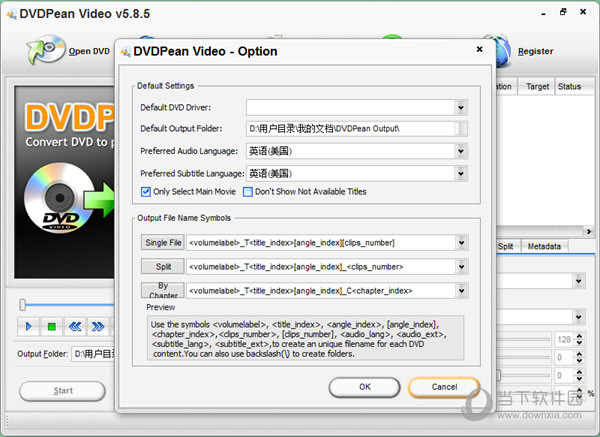Screen dimensions: 600x437
Task: Click the Default Output Folder path field
Action: pyautogui.click(x=351, y=129)
